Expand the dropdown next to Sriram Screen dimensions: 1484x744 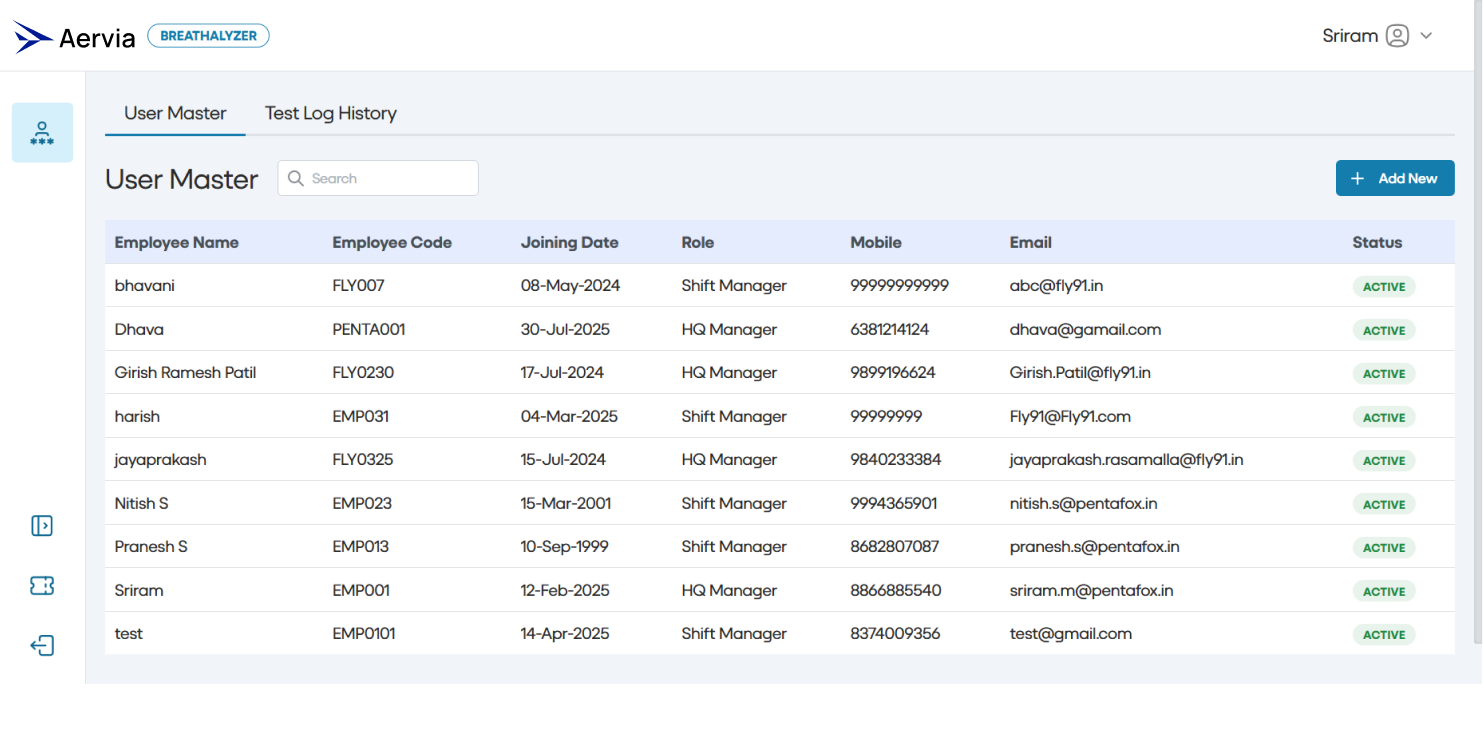click(1427, 36)
